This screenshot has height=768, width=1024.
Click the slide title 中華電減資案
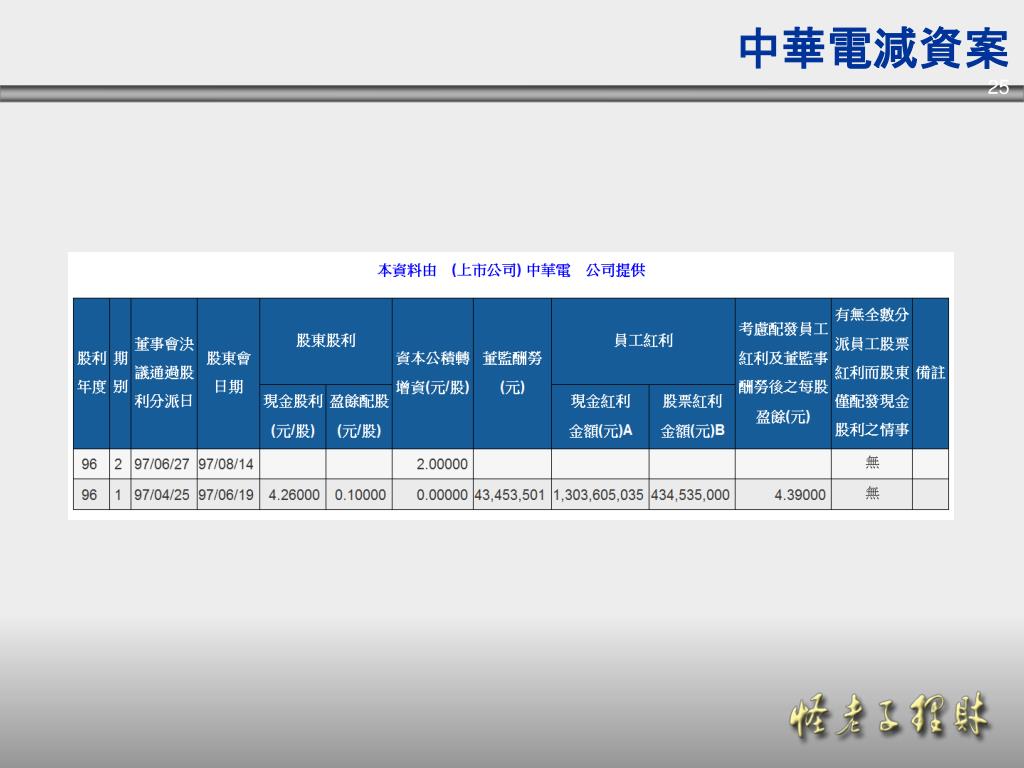click(x=873, y=49)
